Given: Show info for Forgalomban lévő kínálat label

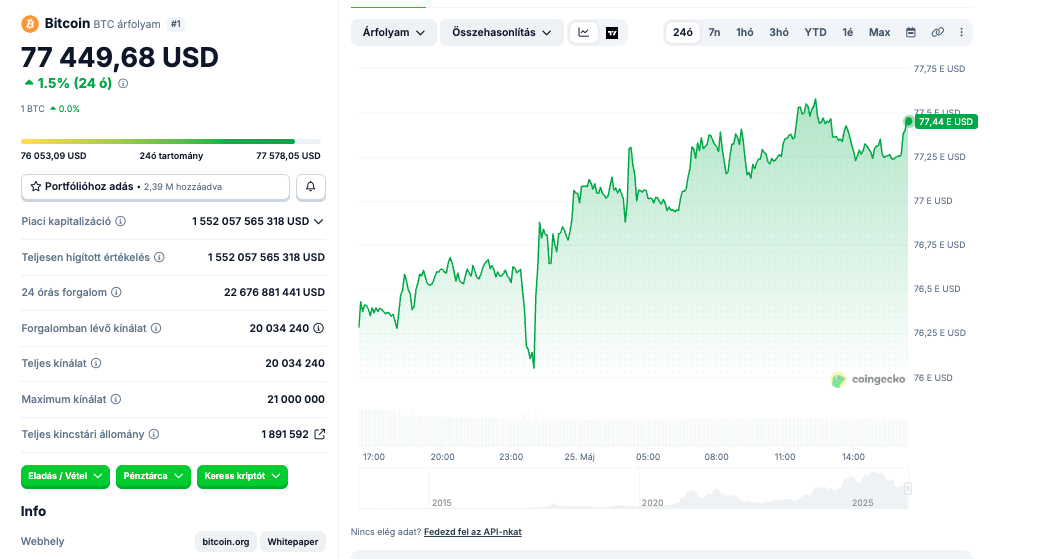Looking at the screenshot, I should coord(156,328).
